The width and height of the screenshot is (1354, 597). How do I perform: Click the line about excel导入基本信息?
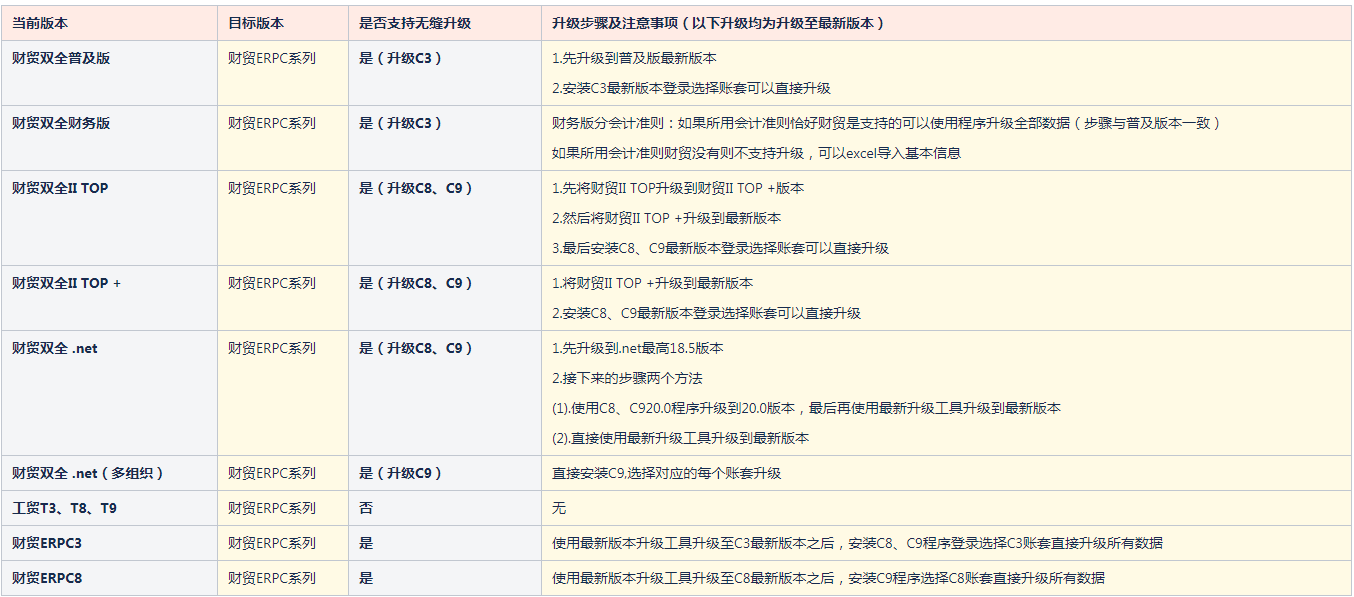point(756,153)
